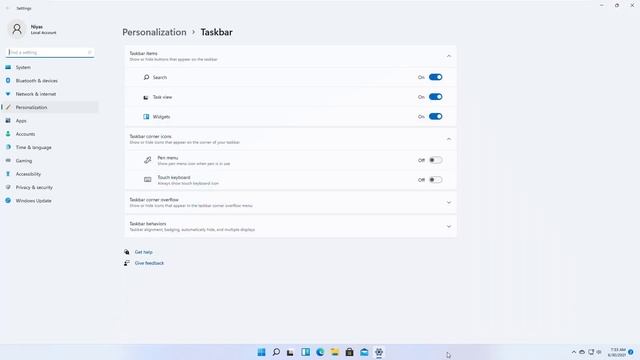Click the Find a setting search box
Image resolution: width=640 pixels, height=360 pixels.
[x=50, y=52]
